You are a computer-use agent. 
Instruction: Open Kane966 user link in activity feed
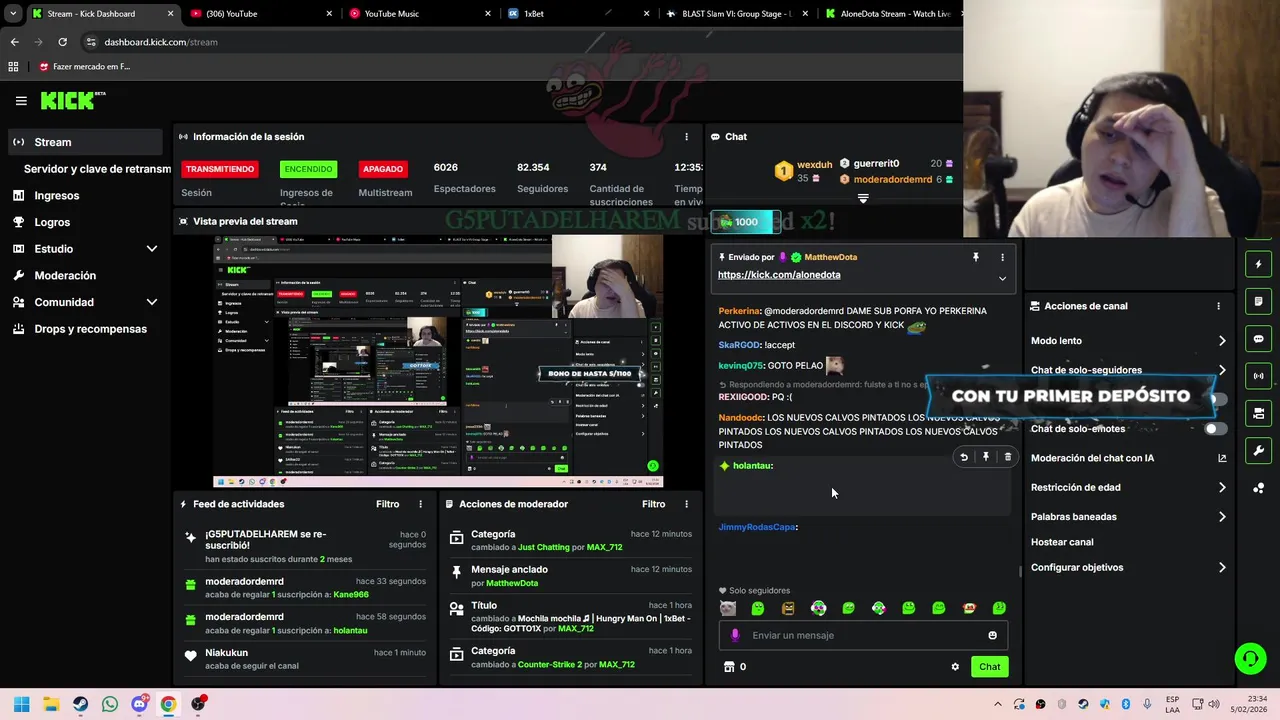[351, 595]
